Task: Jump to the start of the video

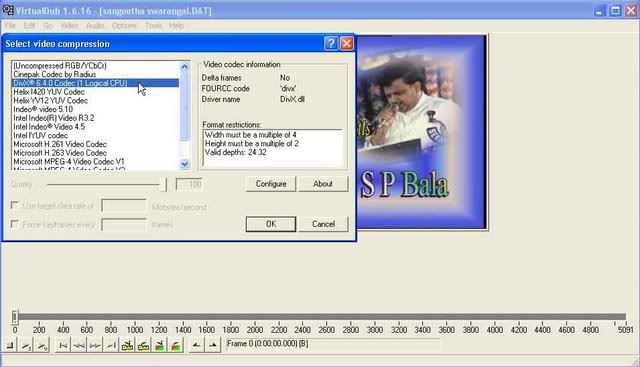Action: tap(63, 345)
